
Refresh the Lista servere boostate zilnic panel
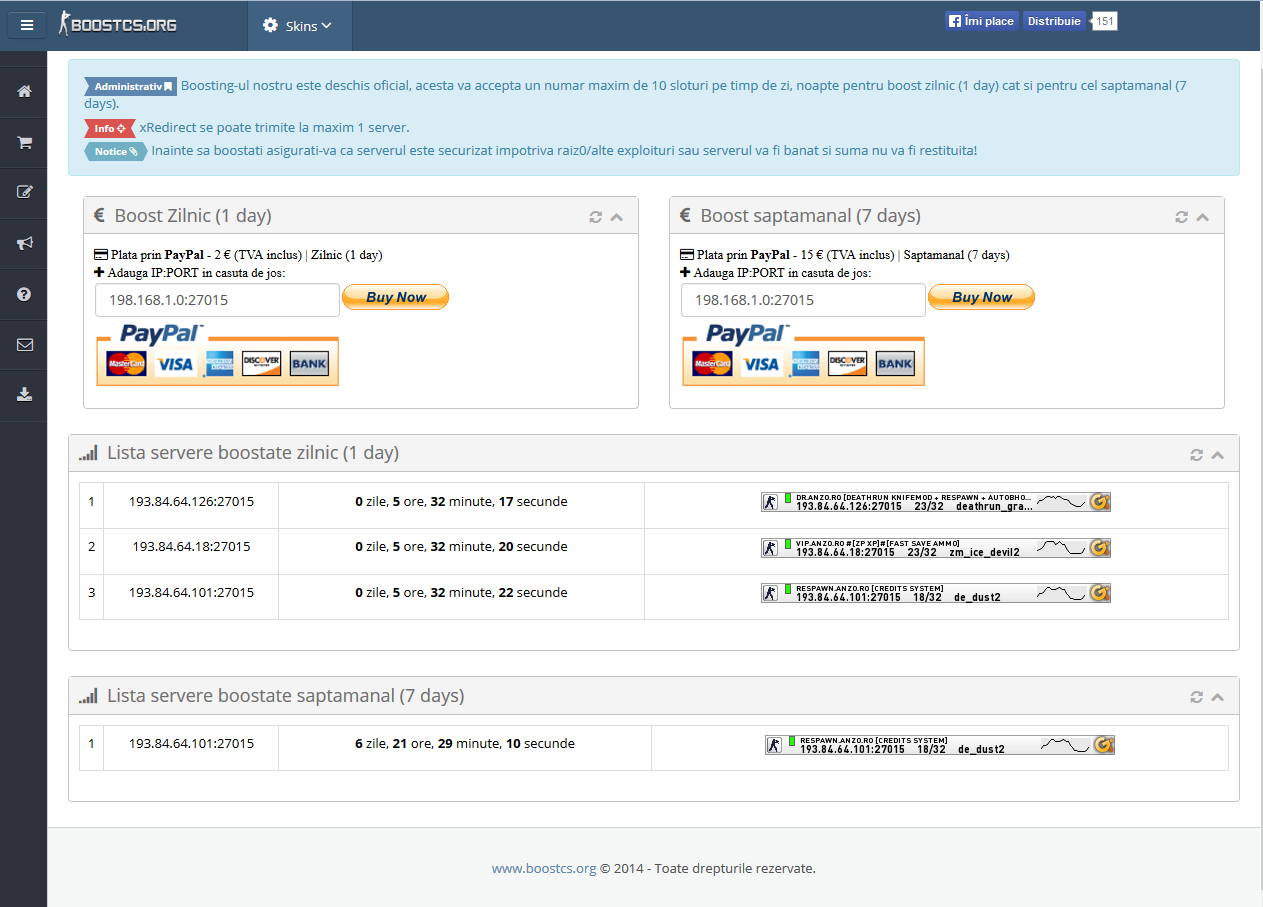coord(1196,455)
